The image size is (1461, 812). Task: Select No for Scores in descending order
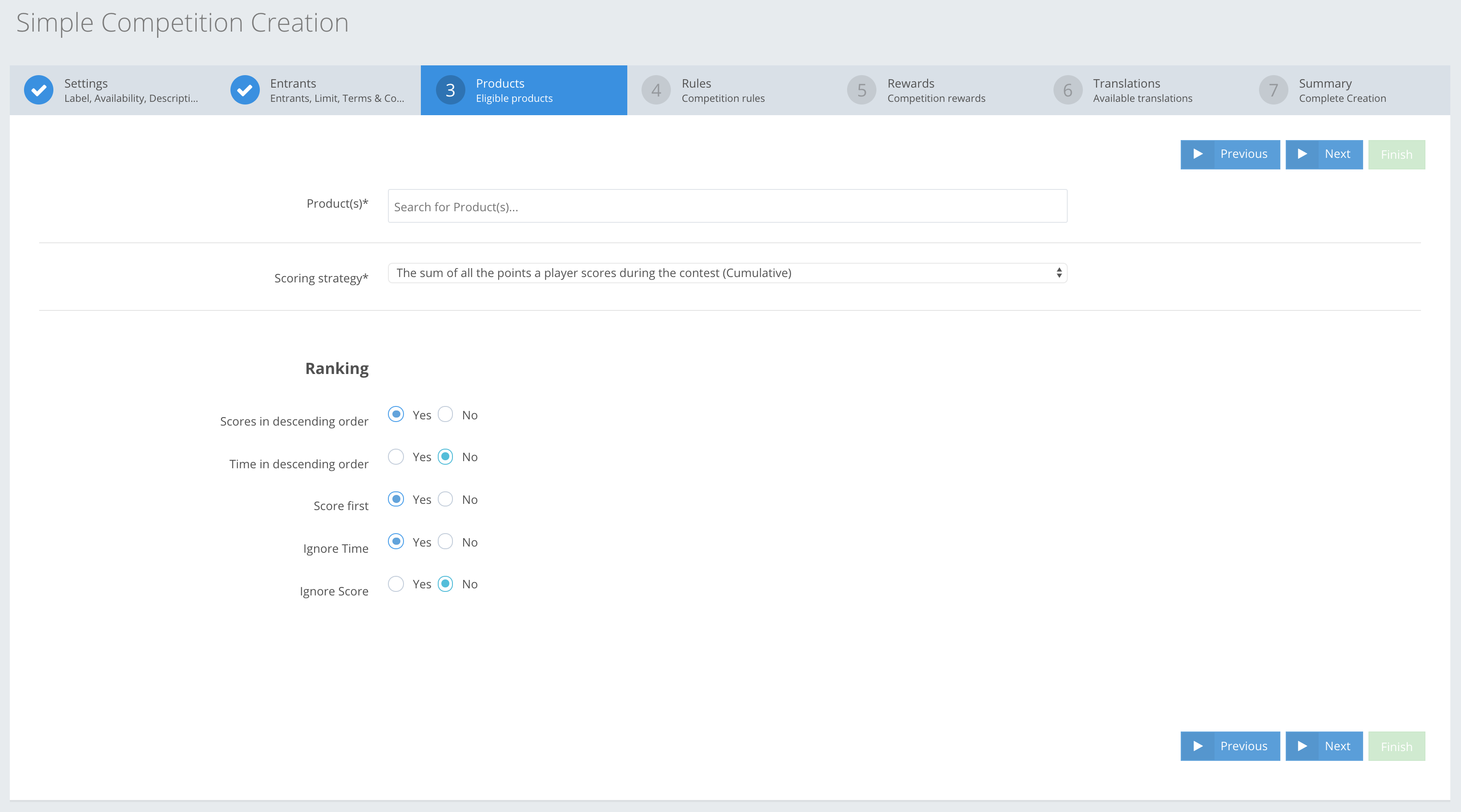[446, 414]
